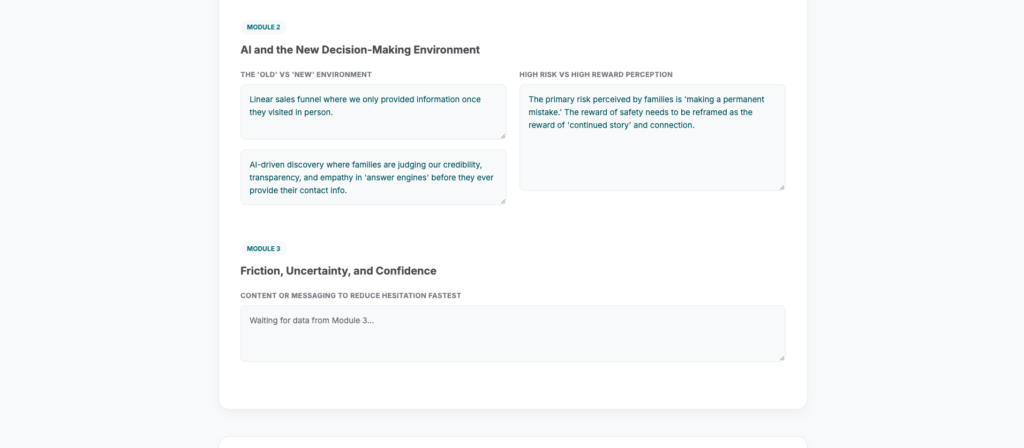Select the MODULE 2 badge
The image size is (1024, 448).
pos(263,27)
